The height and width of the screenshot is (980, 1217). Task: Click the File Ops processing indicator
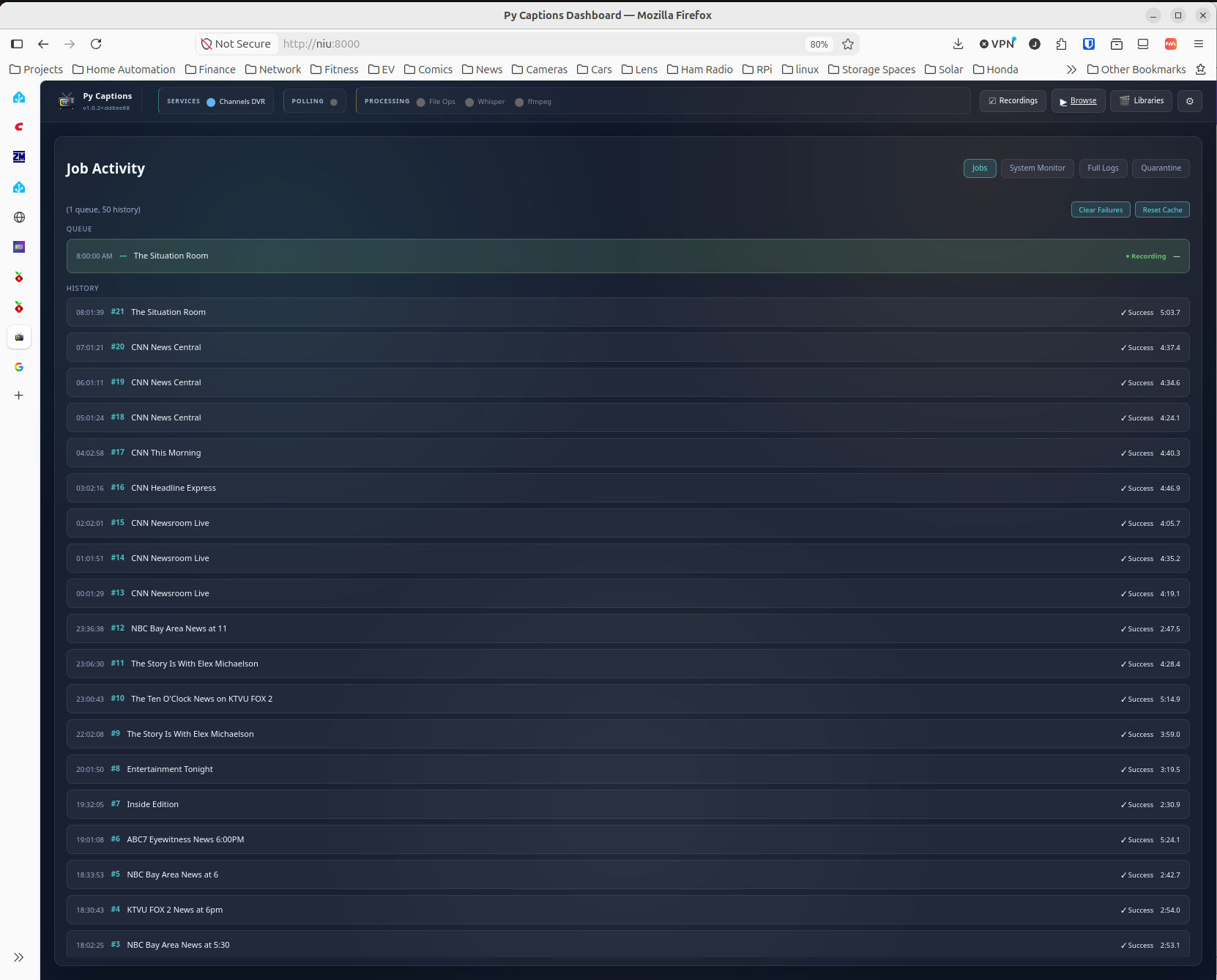tap(421, 102)
